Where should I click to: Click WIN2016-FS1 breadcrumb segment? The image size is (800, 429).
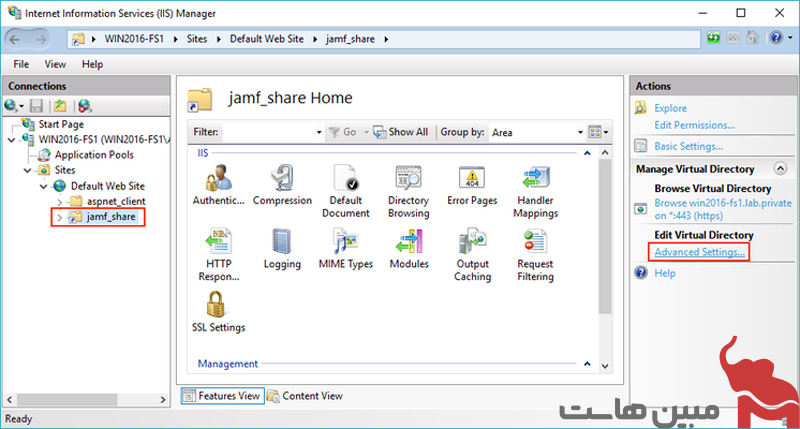click(x=134, y=39)
